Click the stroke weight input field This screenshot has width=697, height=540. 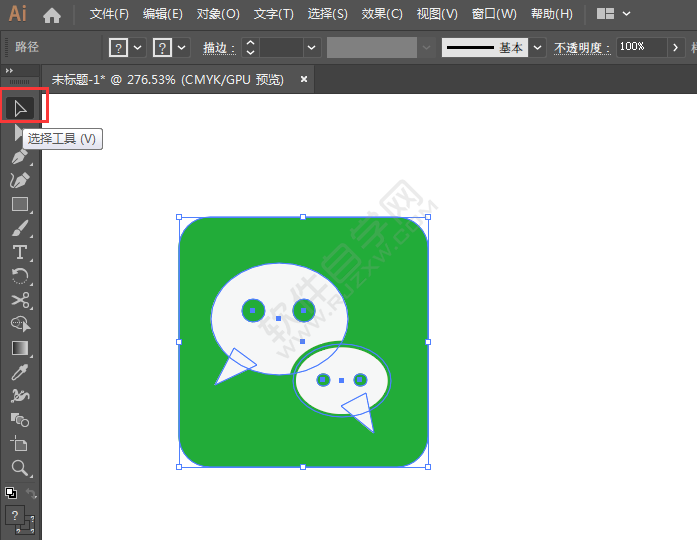tap(281, 47)
